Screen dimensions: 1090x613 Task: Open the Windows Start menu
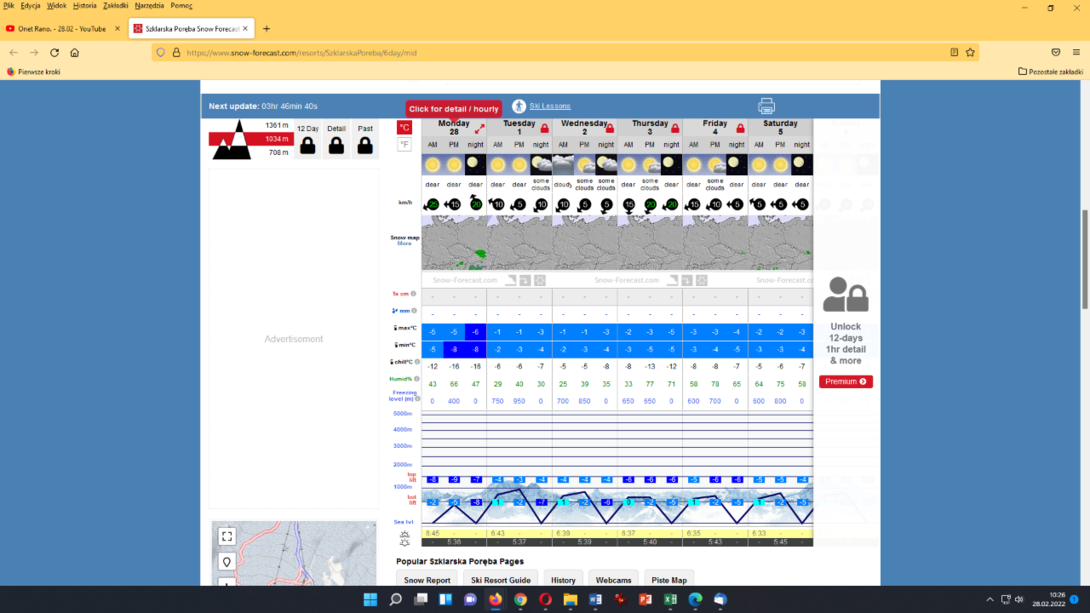point(370,599)
